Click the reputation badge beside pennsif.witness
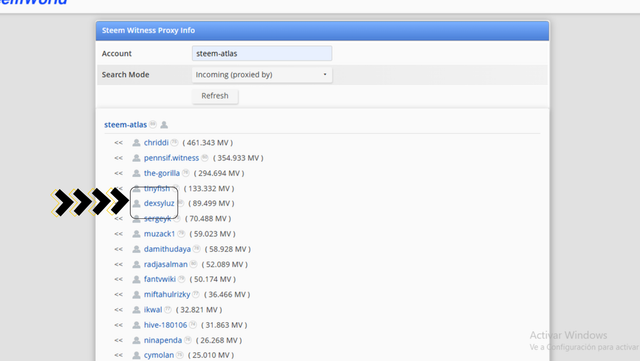Screen dimensions: 640x361 [x=205, y=157]
